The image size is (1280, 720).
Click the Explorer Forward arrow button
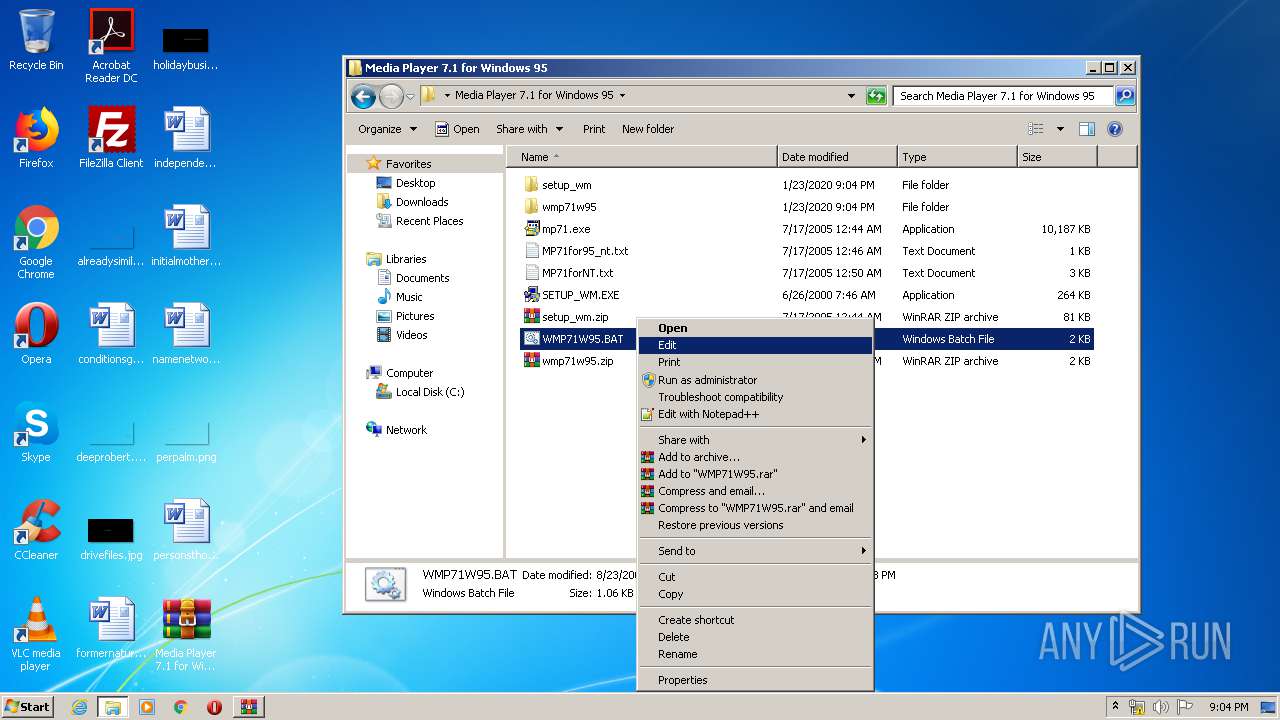tap(391, 96)
